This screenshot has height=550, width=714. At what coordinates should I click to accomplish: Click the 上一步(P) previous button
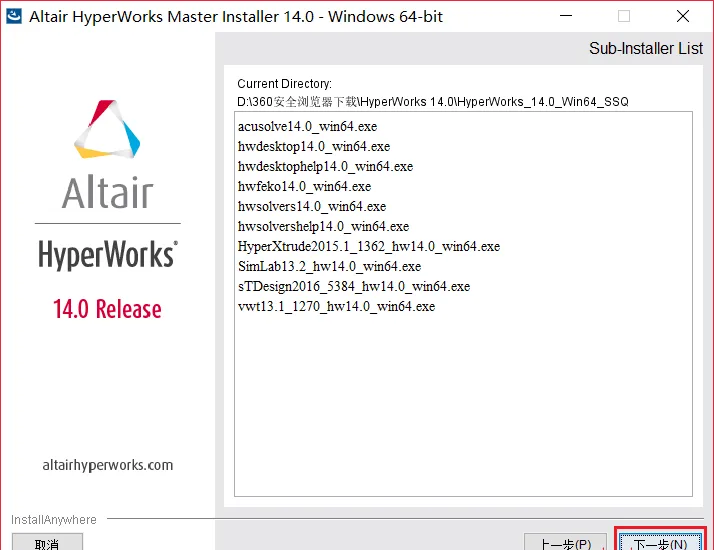point(565,542)
